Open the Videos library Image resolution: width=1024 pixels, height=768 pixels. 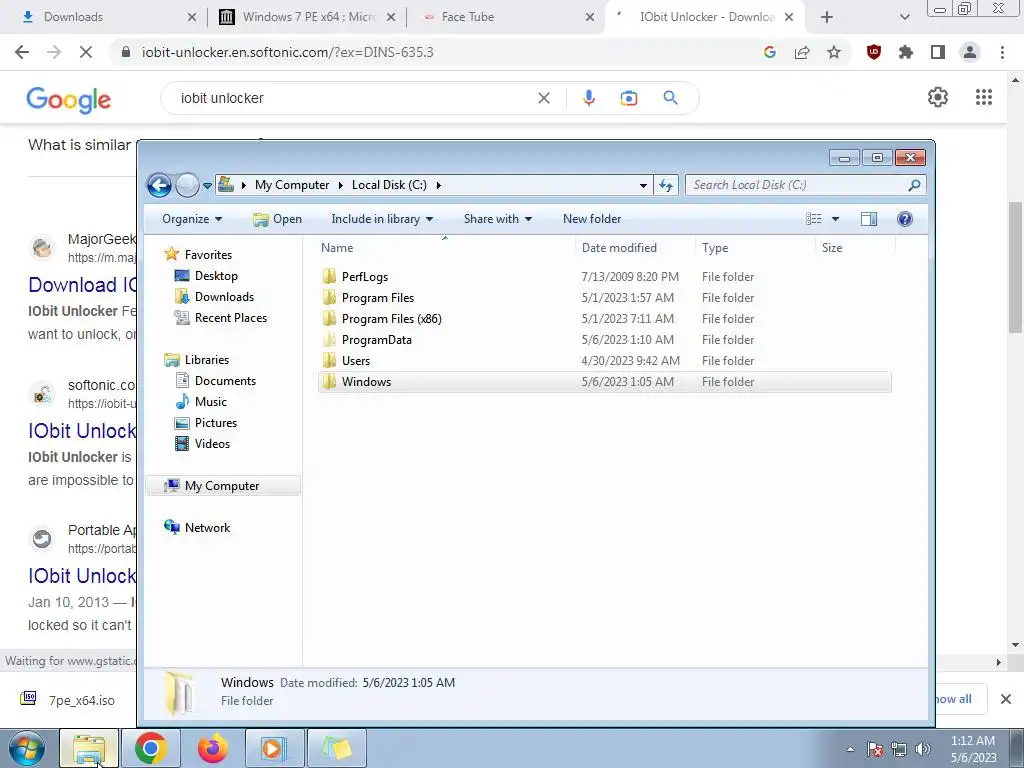tap(202, 443)
